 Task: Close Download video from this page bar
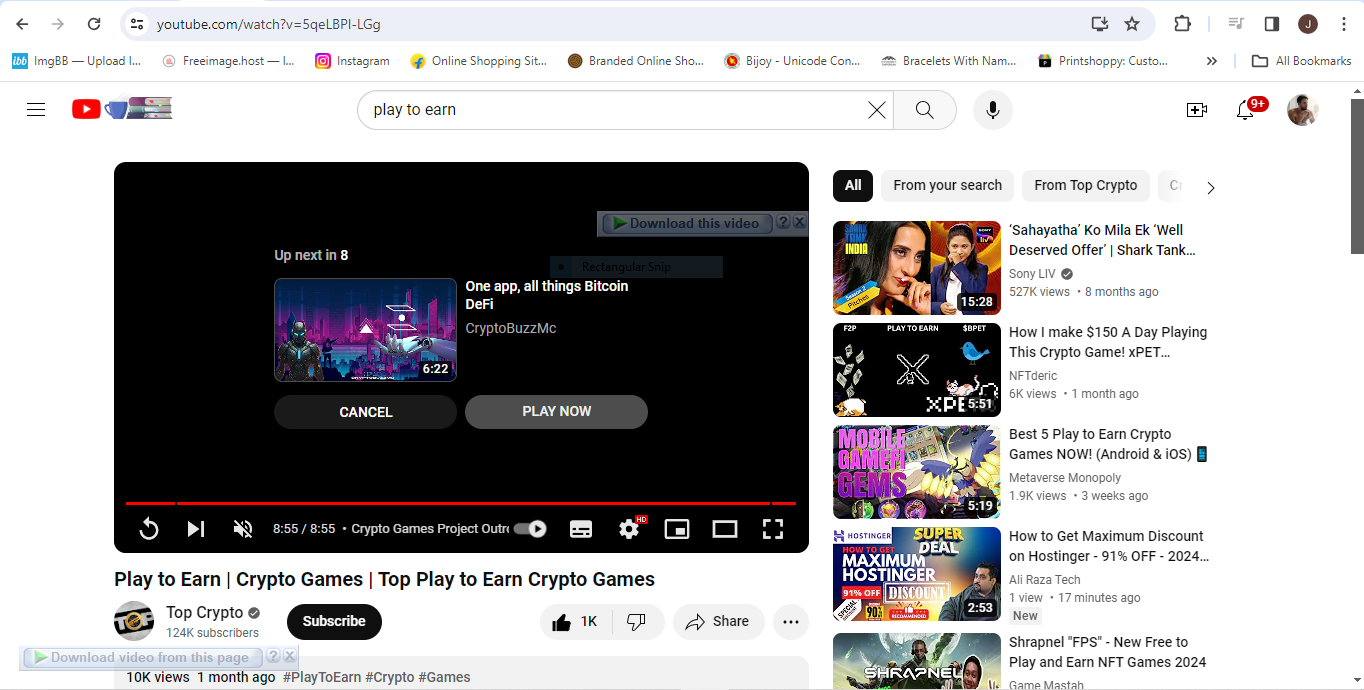click(290, 656)
